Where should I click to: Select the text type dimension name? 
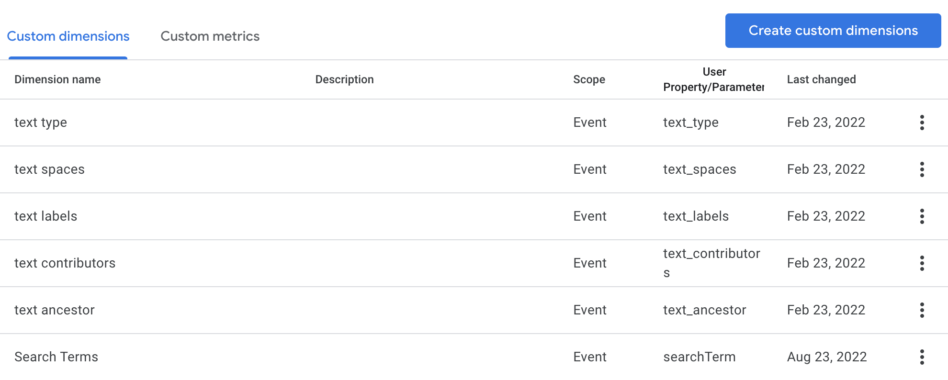coord(41,123)
